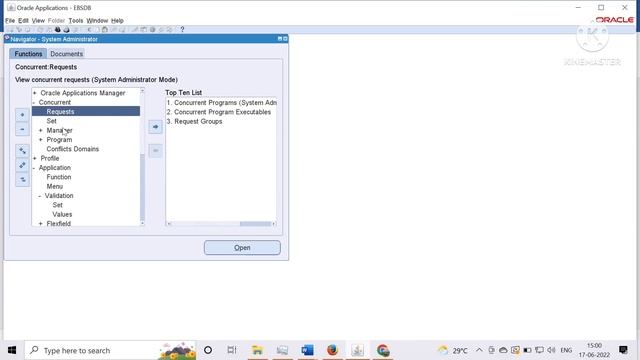The height and width of the screenshot is (360, 640).
Task: Click the volume speaker tray icon
Action: click(x=551, y=350)
